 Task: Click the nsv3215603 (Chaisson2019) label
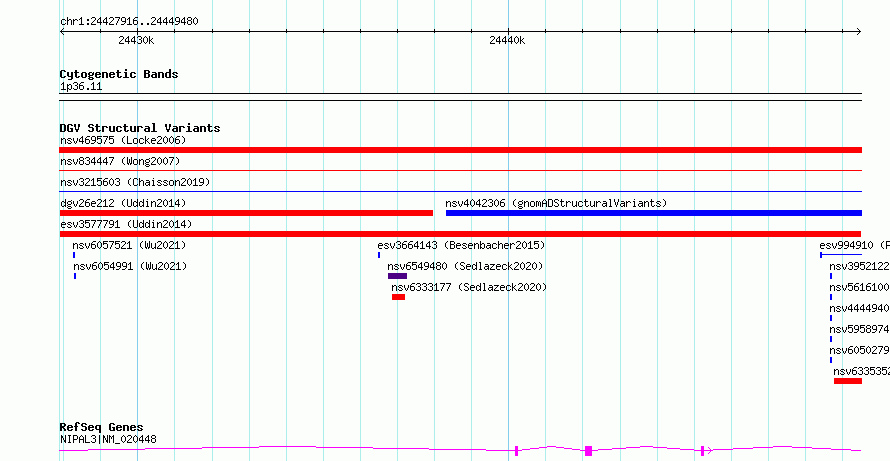tap(135, 182)
